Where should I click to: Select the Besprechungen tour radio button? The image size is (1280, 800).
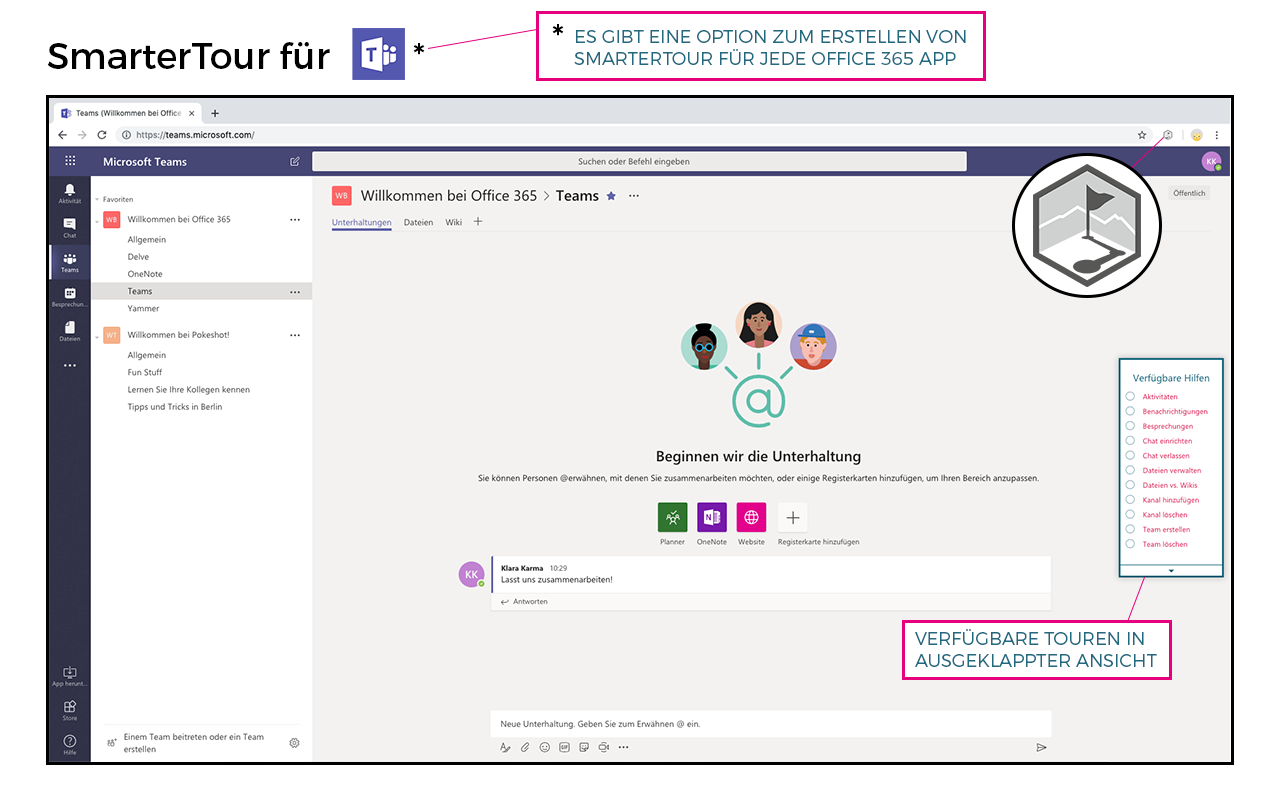click(x=1130, y=426)
